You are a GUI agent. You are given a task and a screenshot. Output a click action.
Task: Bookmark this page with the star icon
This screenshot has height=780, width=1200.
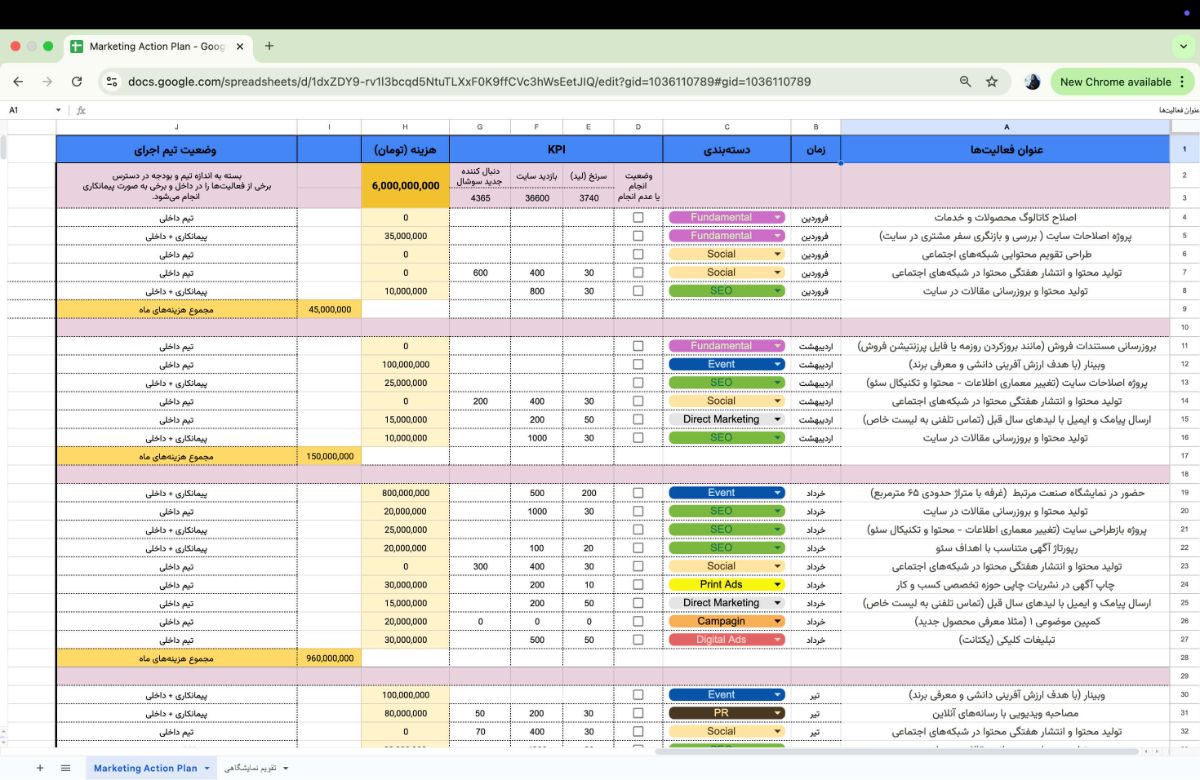tap(991, 82)
